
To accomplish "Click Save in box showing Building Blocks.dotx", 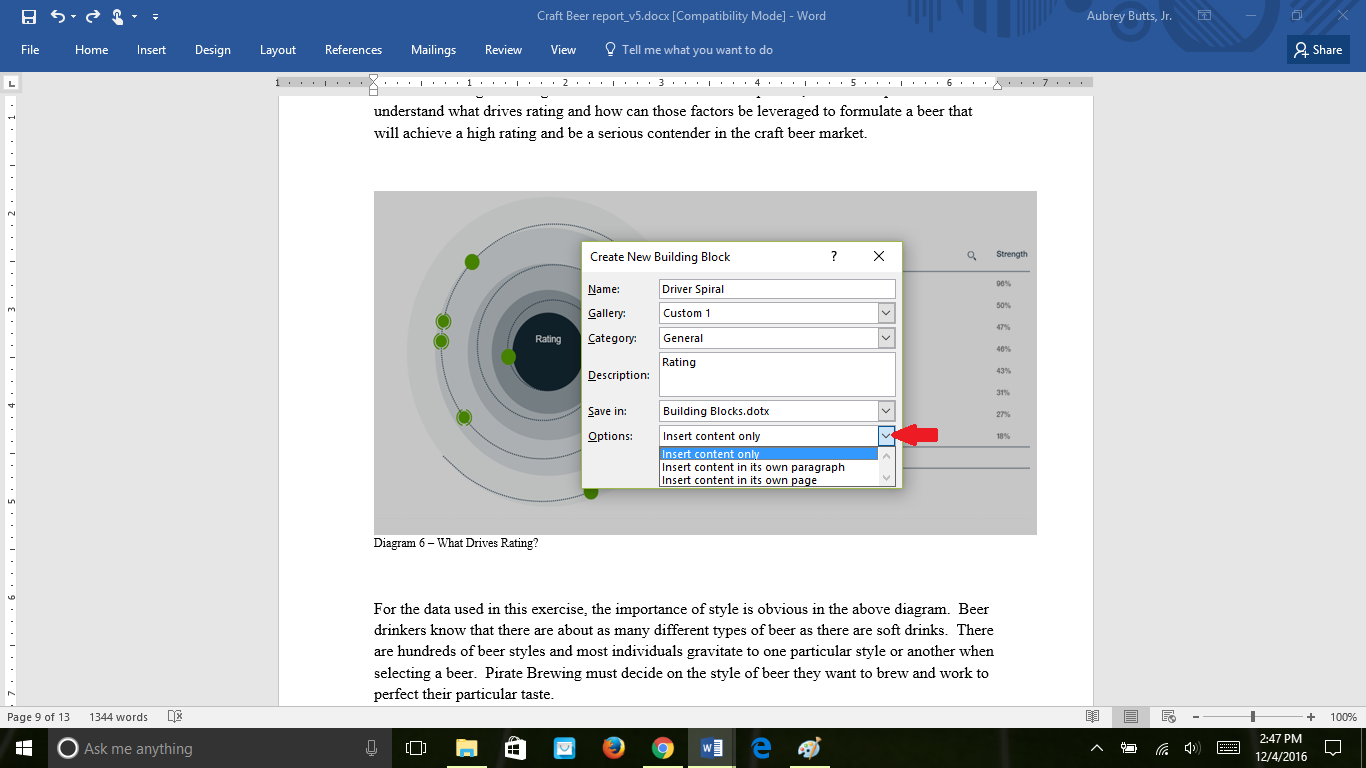I will [777, 411].
